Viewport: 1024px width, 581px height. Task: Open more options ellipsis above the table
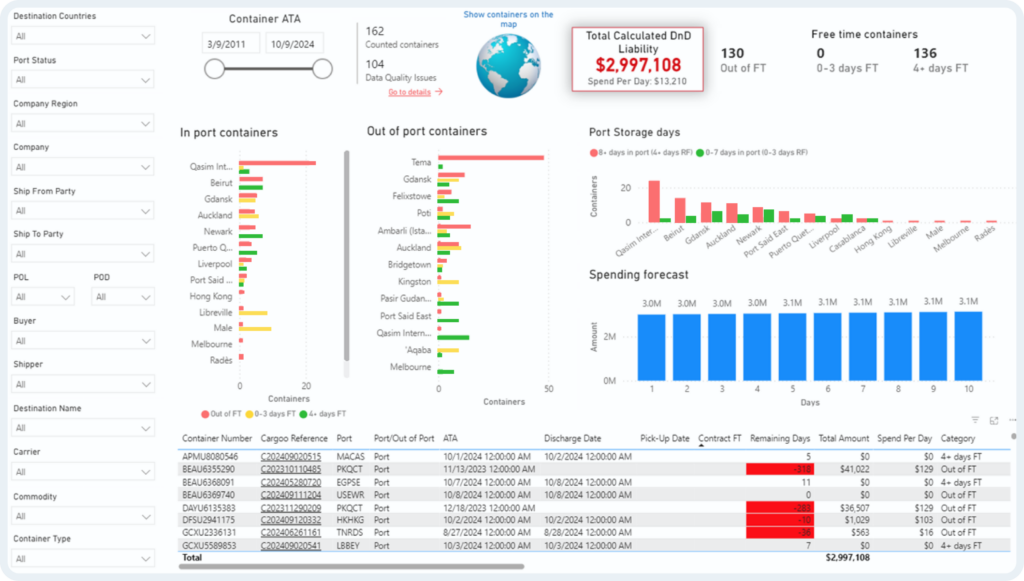(x=1012, y=420)
